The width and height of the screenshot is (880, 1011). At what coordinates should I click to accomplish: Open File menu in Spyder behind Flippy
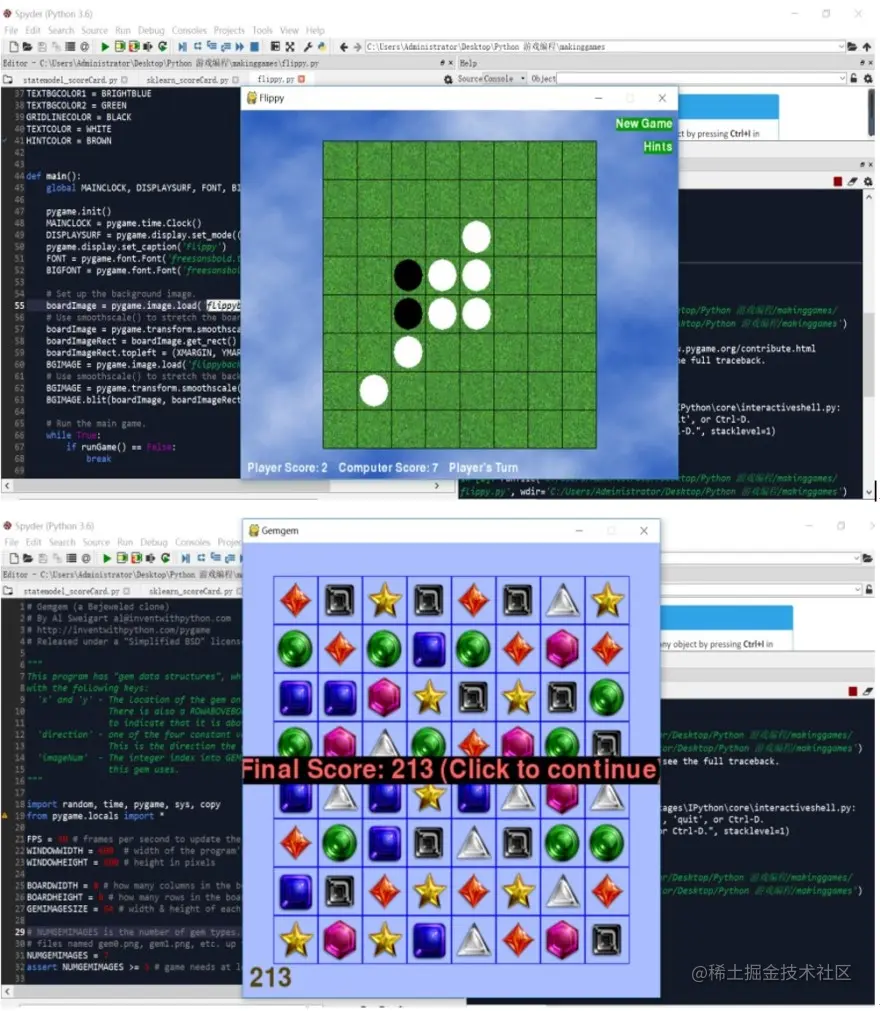[x=11, y=30]
